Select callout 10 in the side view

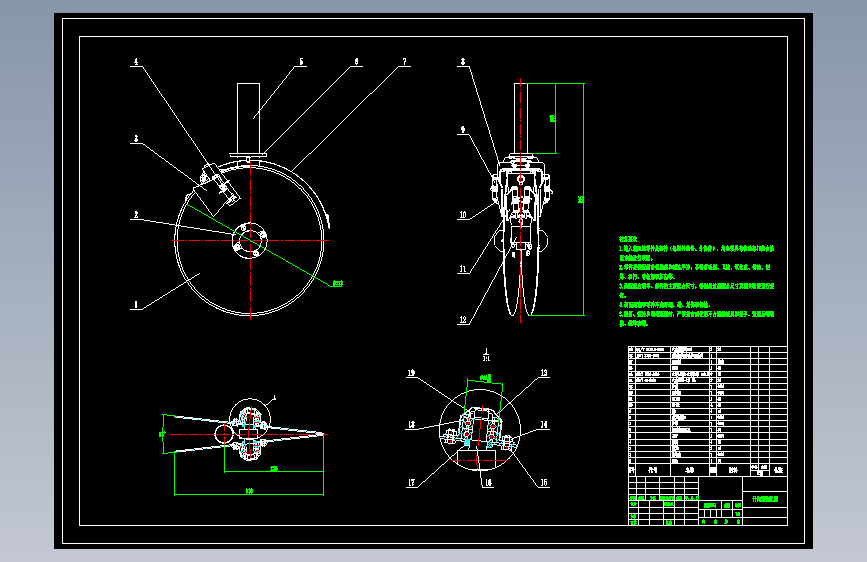(463, 215)
